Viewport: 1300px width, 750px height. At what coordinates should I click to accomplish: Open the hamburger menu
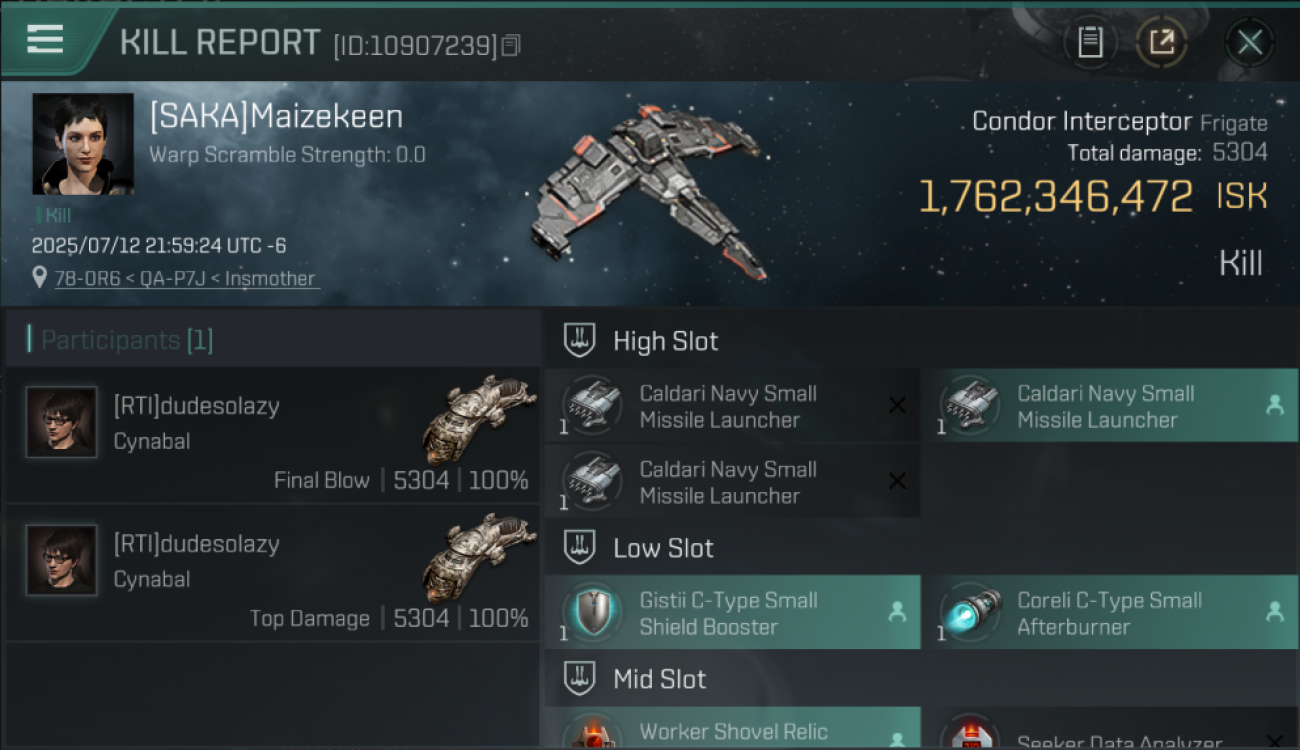pyautogui.click(x=45, y=40)
